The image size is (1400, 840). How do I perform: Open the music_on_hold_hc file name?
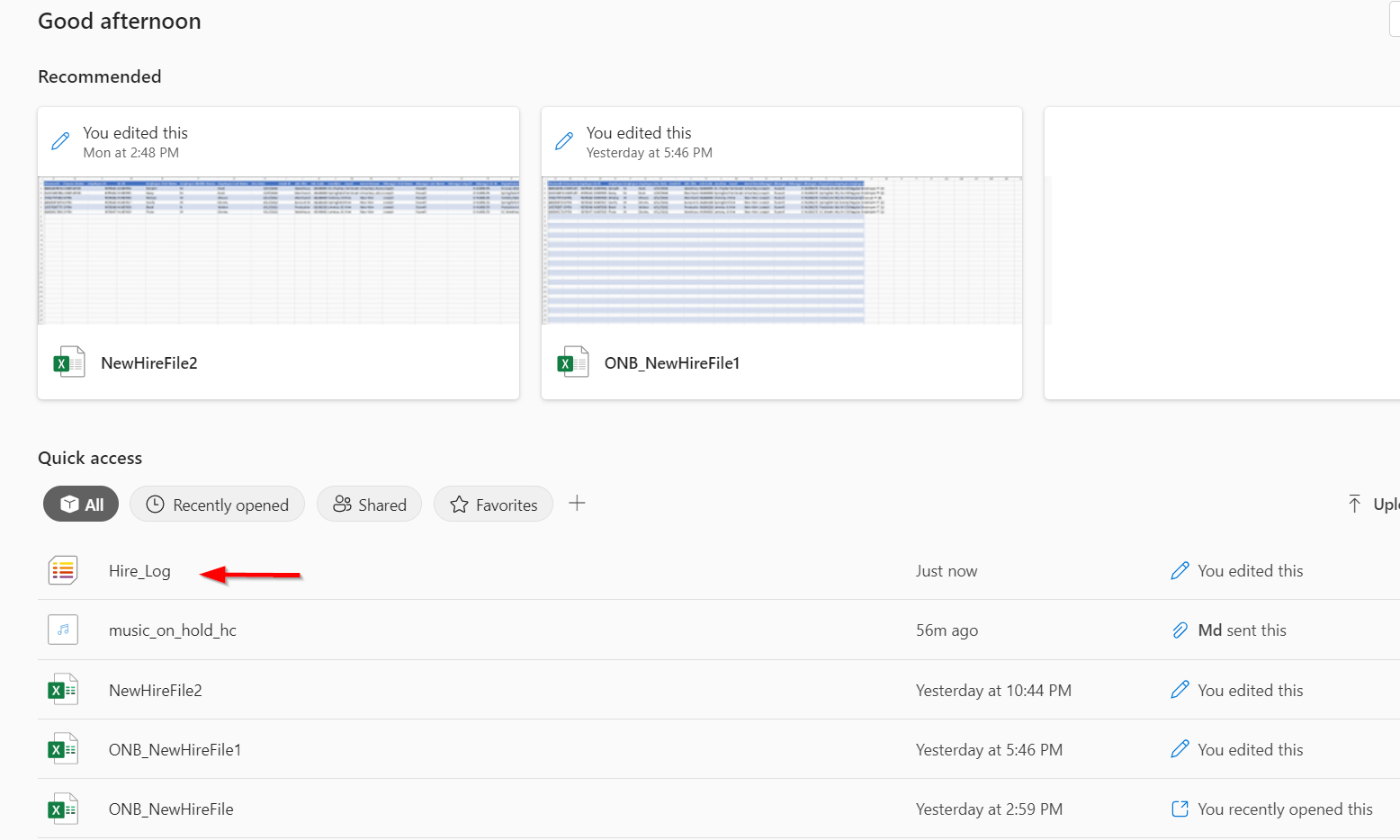point(173,630)
